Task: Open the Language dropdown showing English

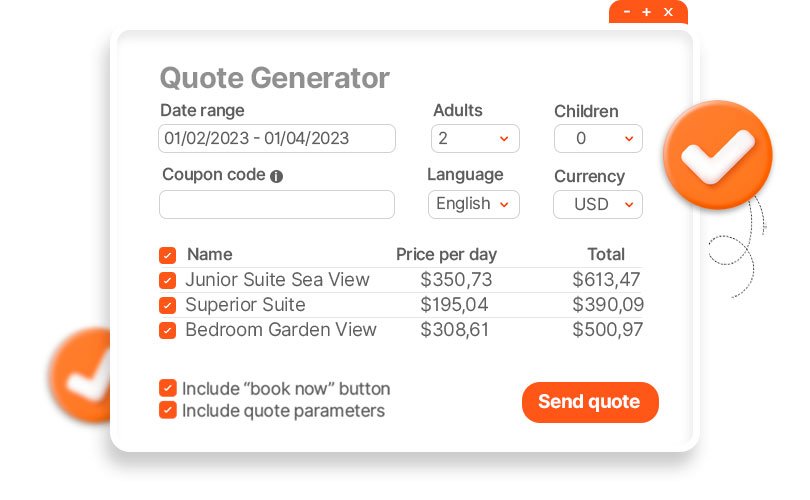Action: click(x=474, y=204)
